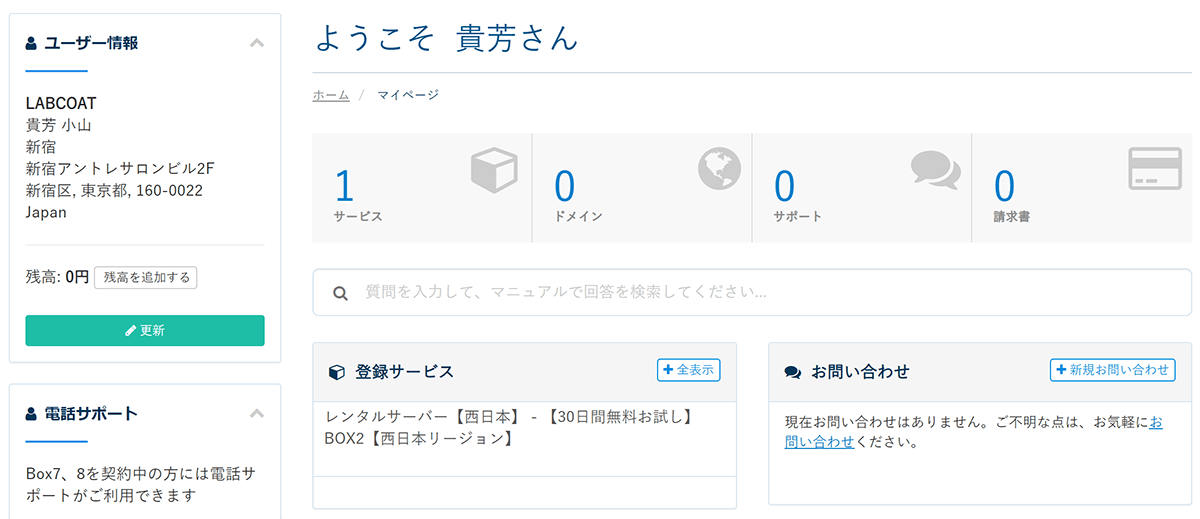Click the search magnifier icon
The height and width of the screenshot is (519, 1200).
340,293
